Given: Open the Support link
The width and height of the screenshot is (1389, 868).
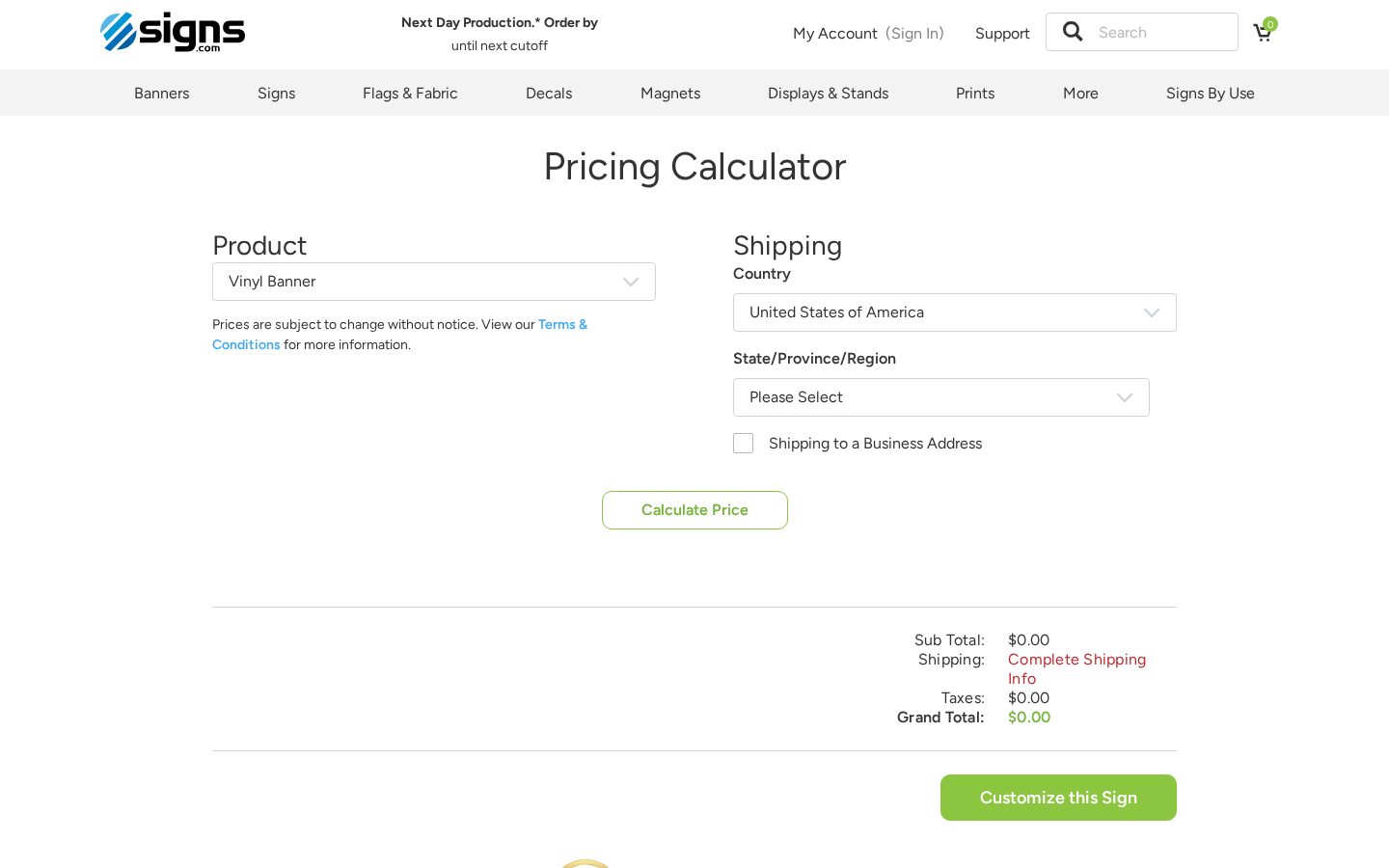Looking at the screenshot, I should click(1002, 34).
